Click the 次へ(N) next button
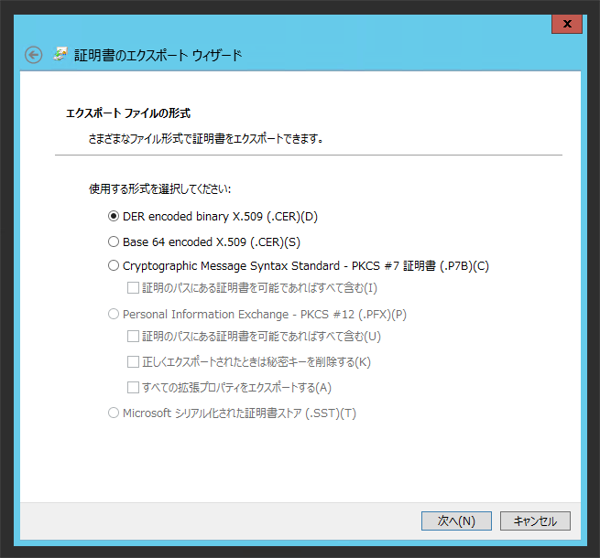Viewport: 600px width, 558px height. point(456,521)
